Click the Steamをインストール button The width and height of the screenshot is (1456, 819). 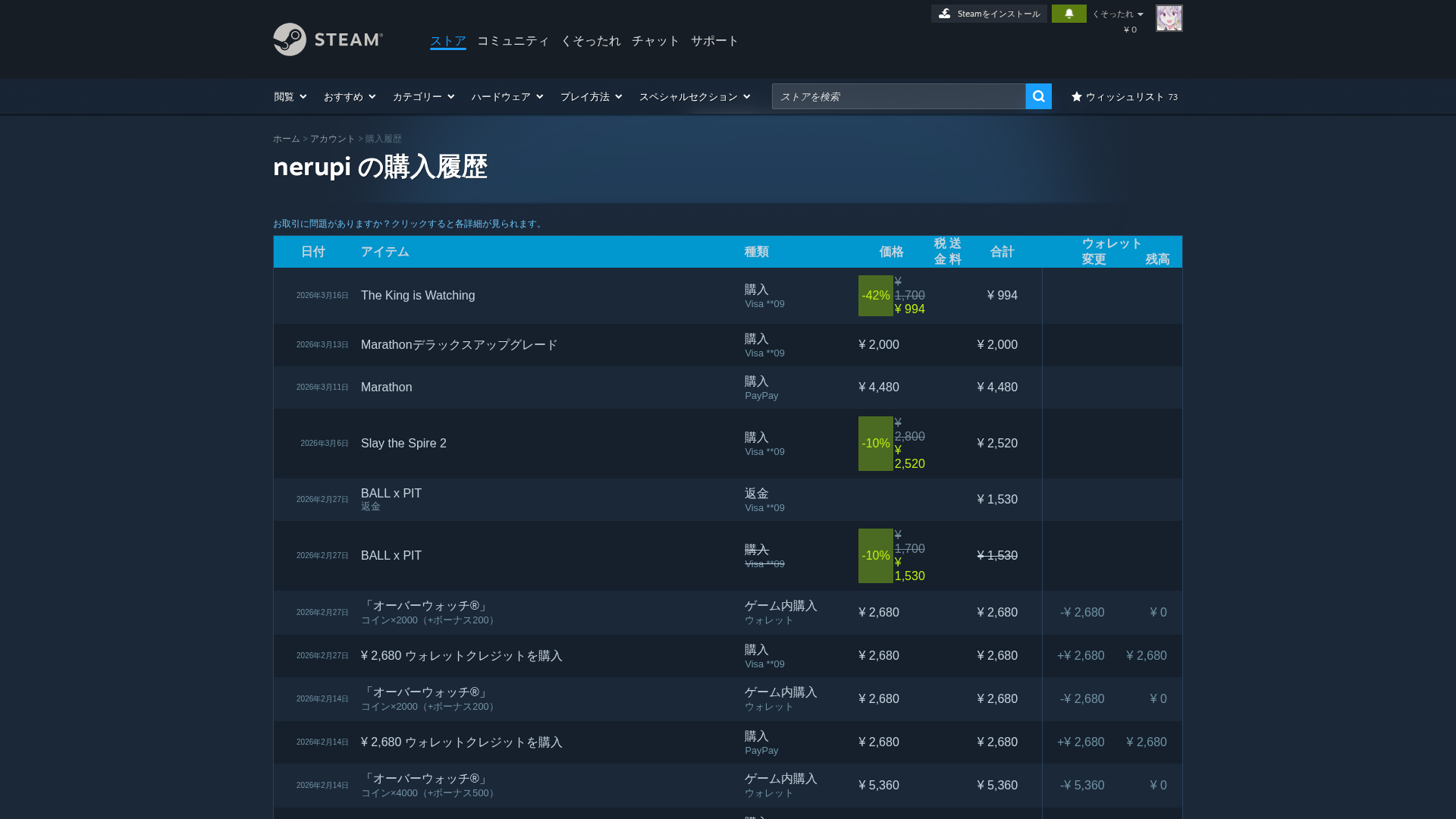click(x=989, y=14)
